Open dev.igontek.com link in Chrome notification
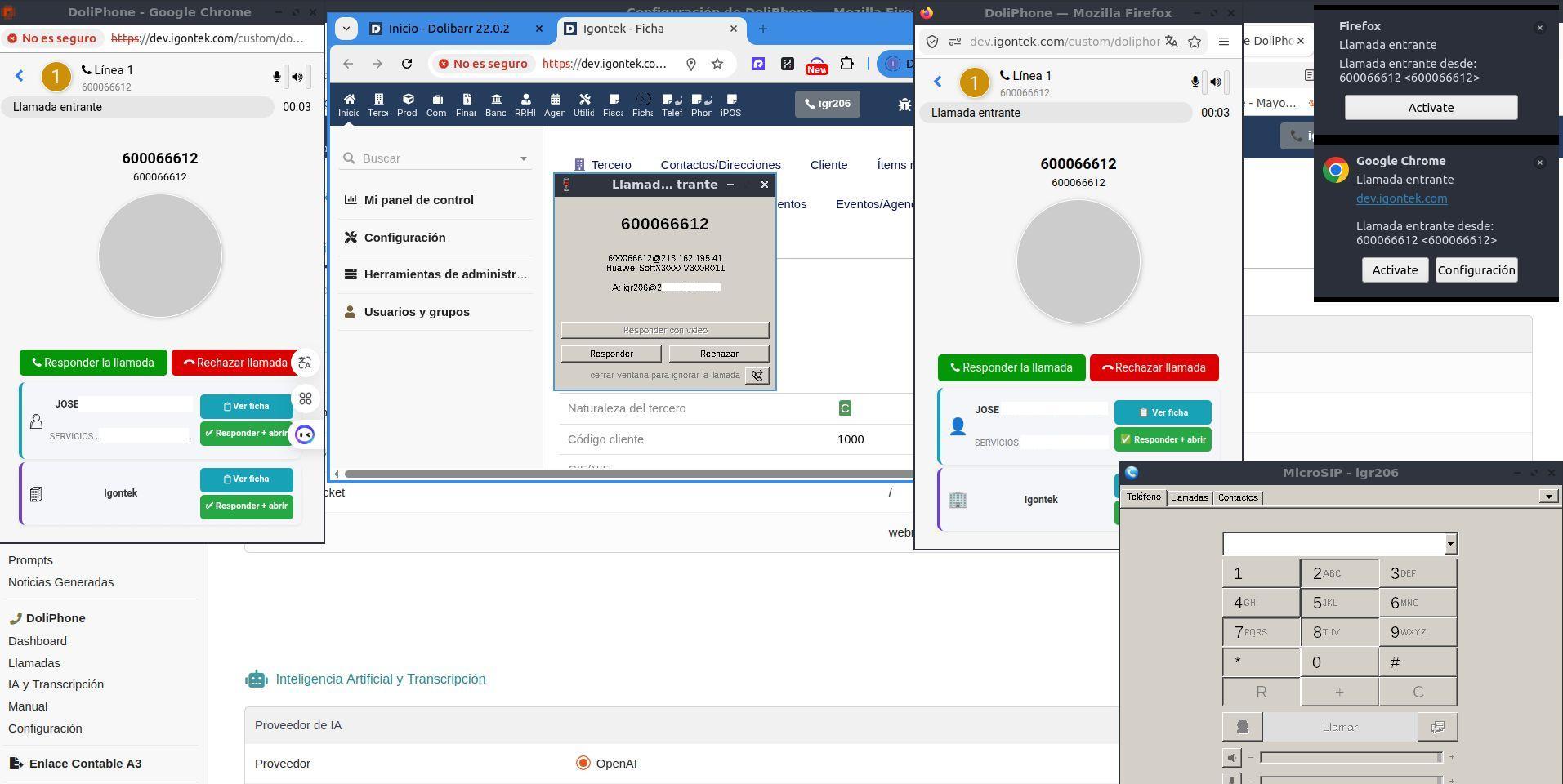 click(1401, 198)
